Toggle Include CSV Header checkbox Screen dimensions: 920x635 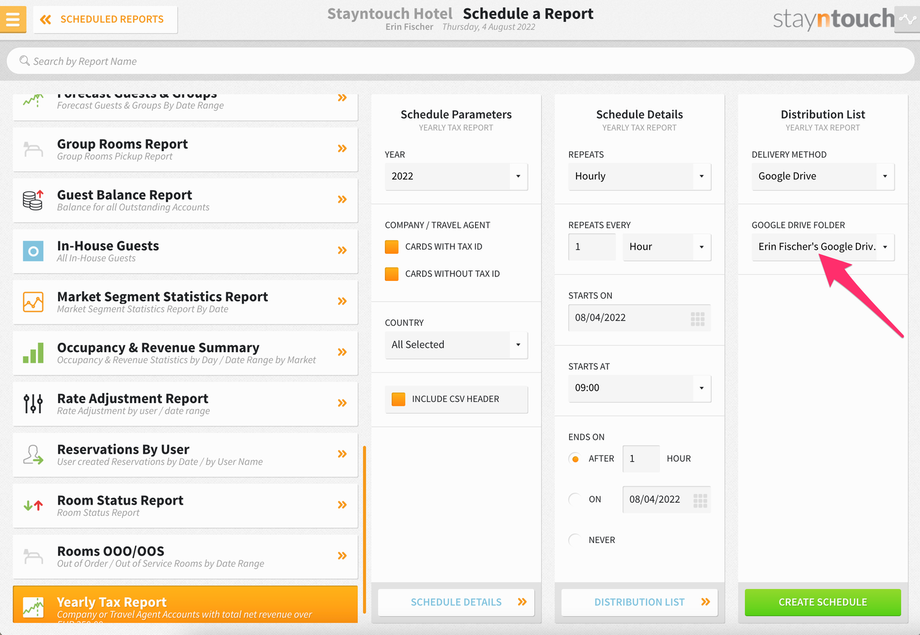pos(398,399)
